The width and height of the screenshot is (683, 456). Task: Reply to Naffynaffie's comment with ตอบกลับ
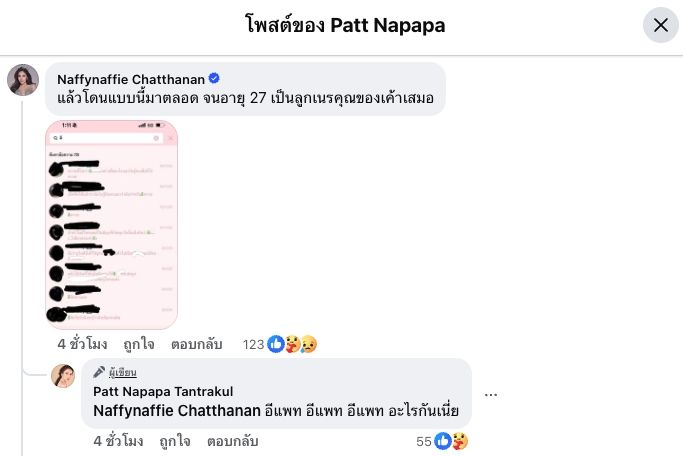[196, 344]
